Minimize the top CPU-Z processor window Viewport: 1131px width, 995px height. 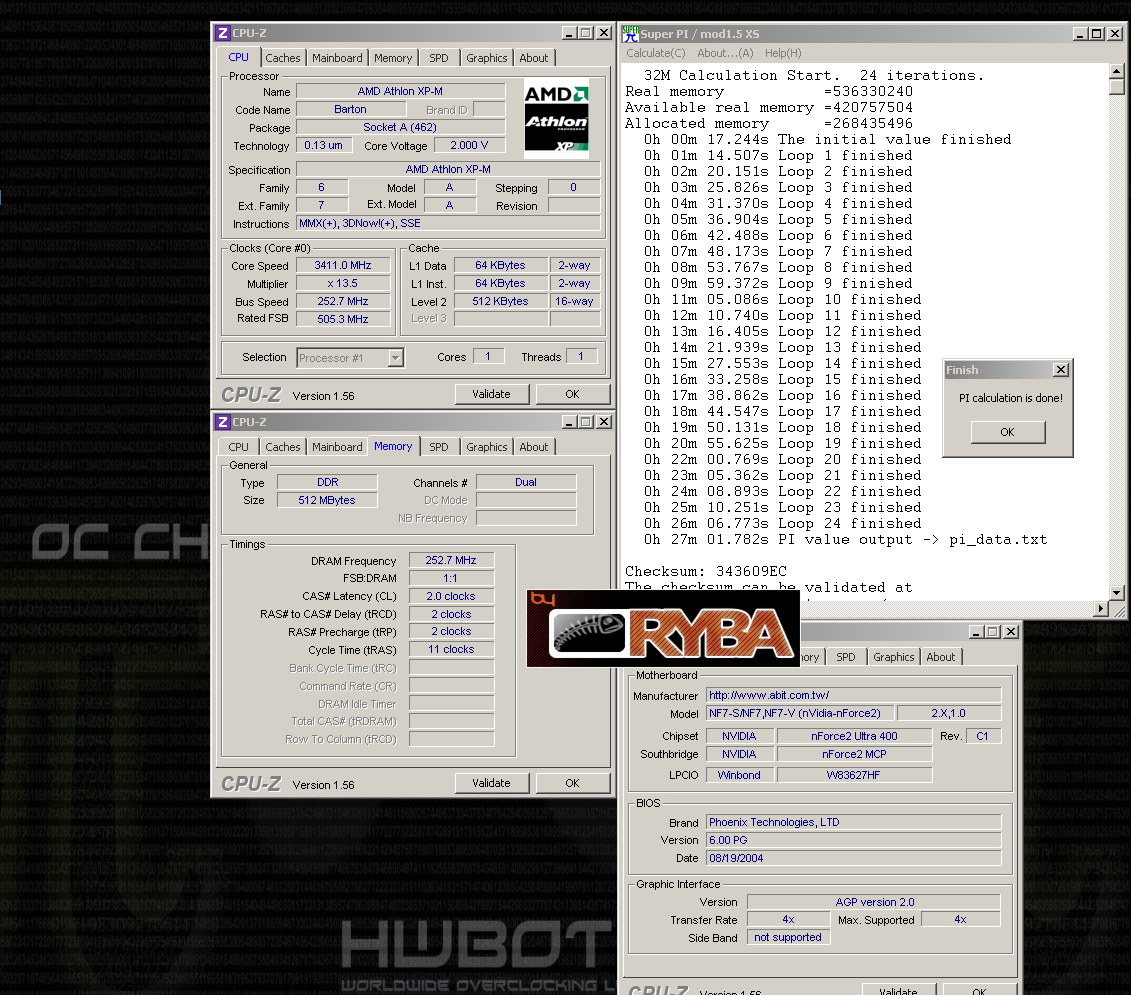click(x=568, y=33)
